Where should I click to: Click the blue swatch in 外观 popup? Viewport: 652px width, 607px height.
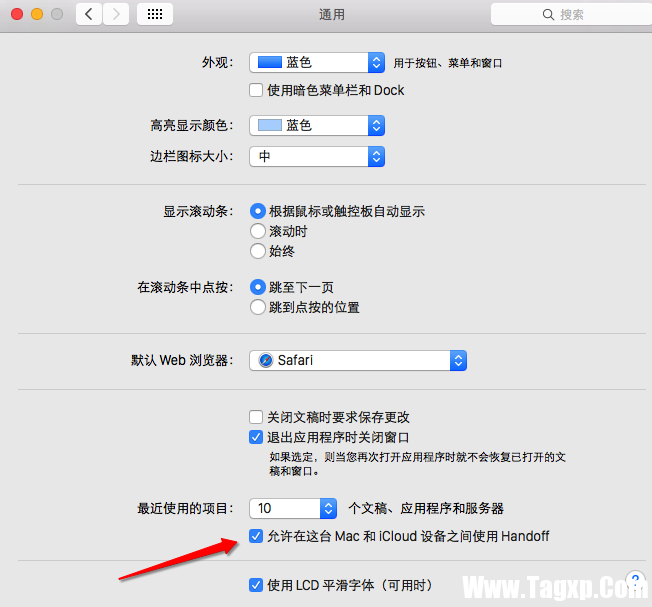[270, 62]
